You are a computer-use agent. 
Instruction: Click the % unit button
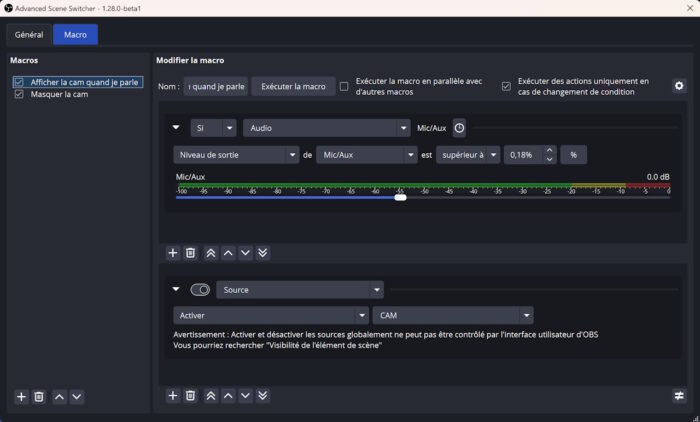[573, 155]
